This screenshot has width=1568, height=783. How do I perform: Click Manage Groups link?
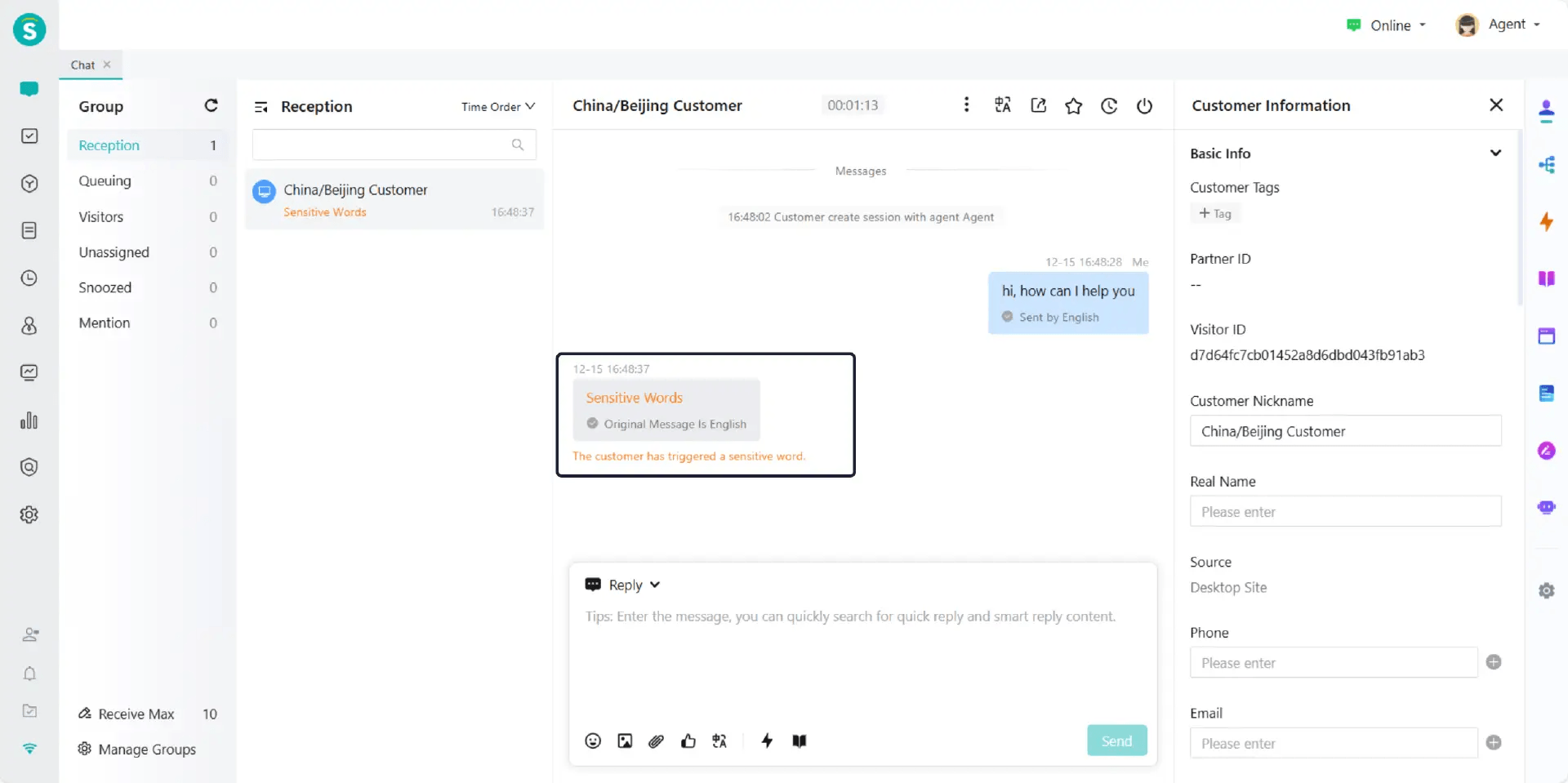[146, 749]
